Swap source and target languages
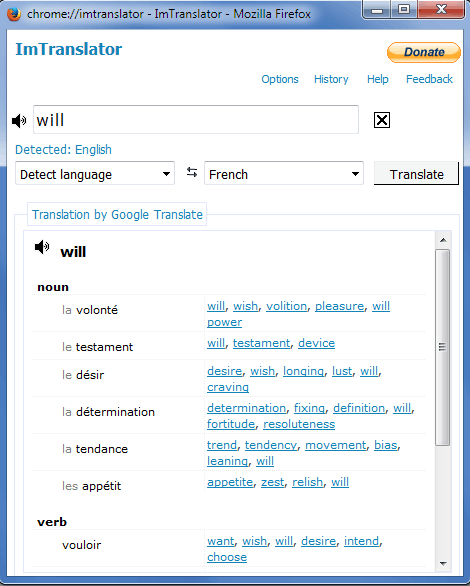Viewport: 470px width, 586px height. pos(192,172)
